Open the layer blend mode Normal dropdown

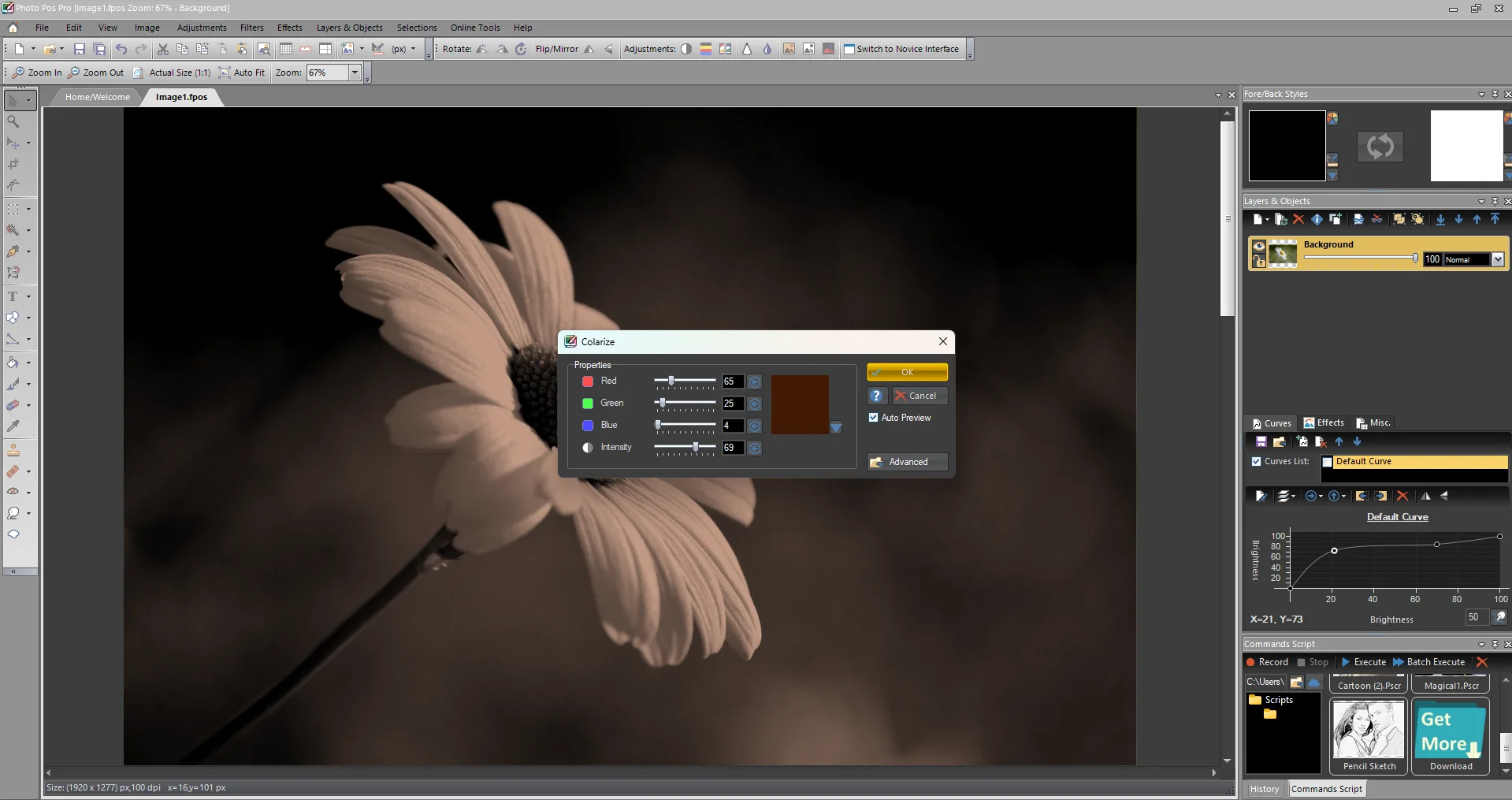pos(1498,259)
